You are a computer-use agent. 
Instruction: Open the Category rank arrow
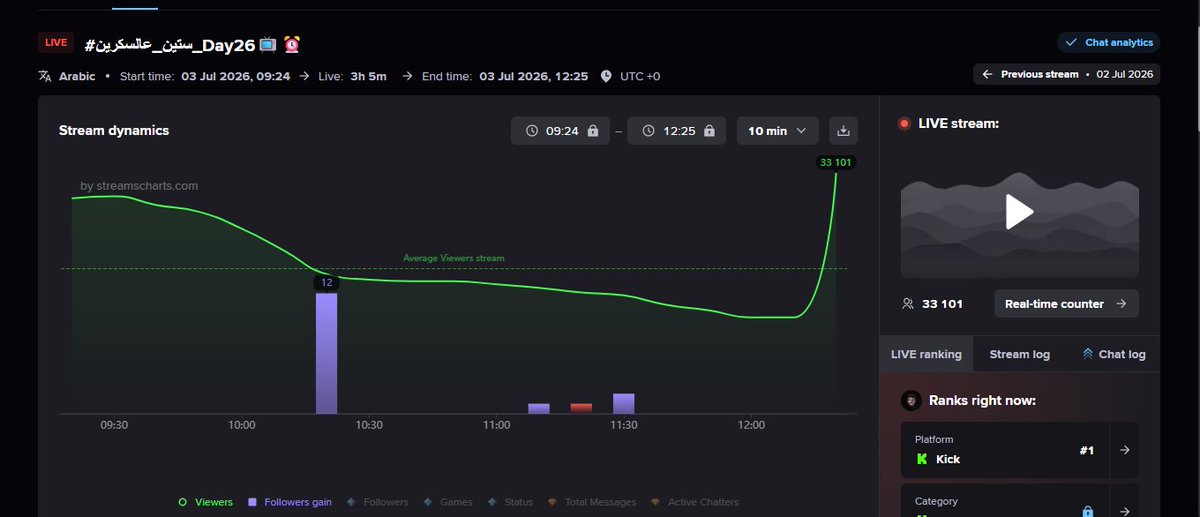(x=1124, y=511)
